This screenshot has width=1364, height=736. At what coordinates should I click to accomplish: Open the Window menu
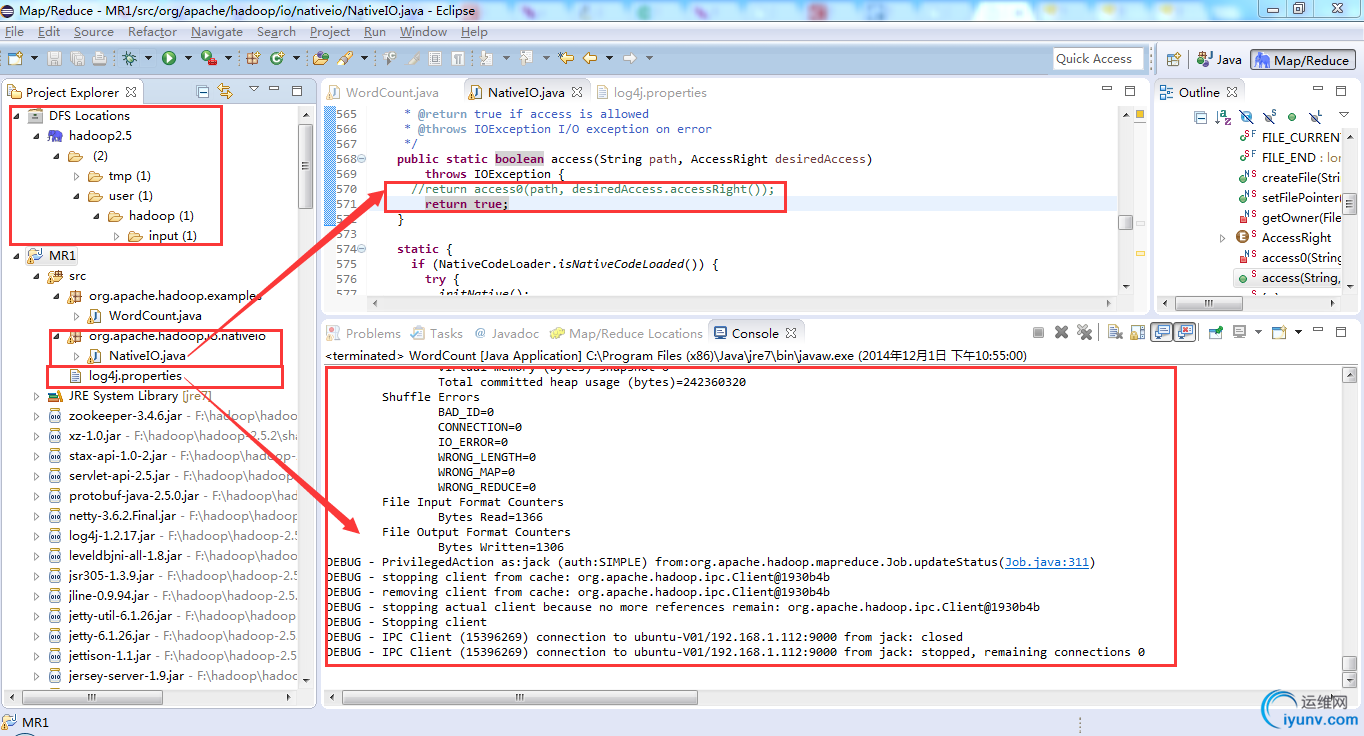(423, 32)
